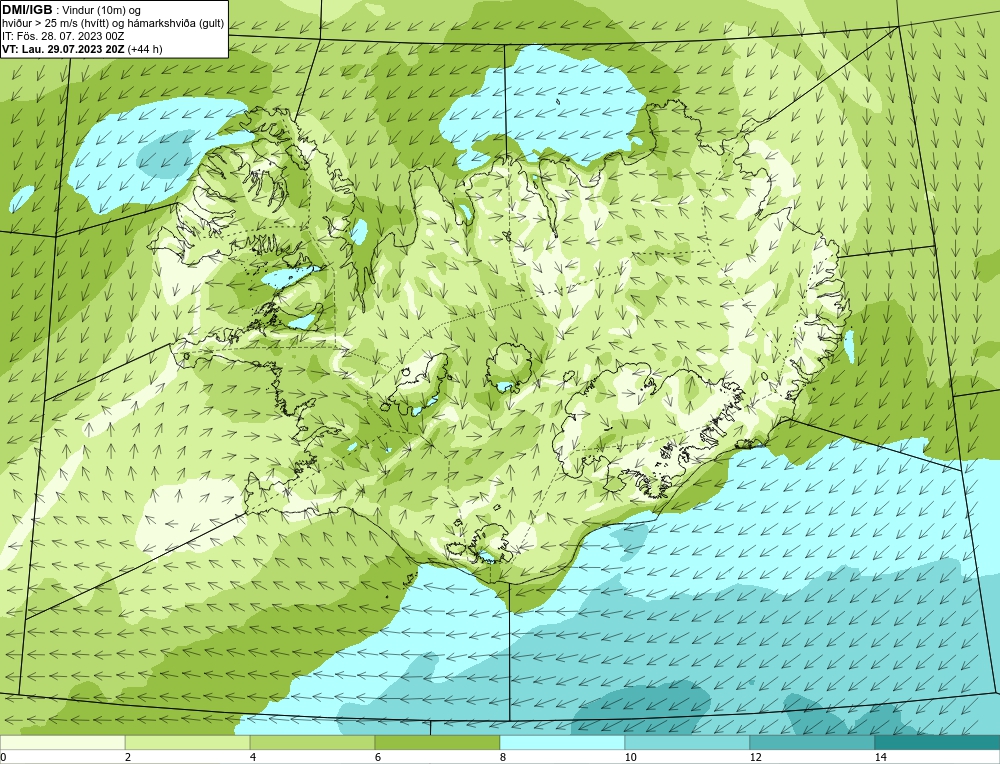This screenshot has height=764, width=1000.
Task: Click the 12–14 m/s teal legend swatch
Action: tap(812, 742)
